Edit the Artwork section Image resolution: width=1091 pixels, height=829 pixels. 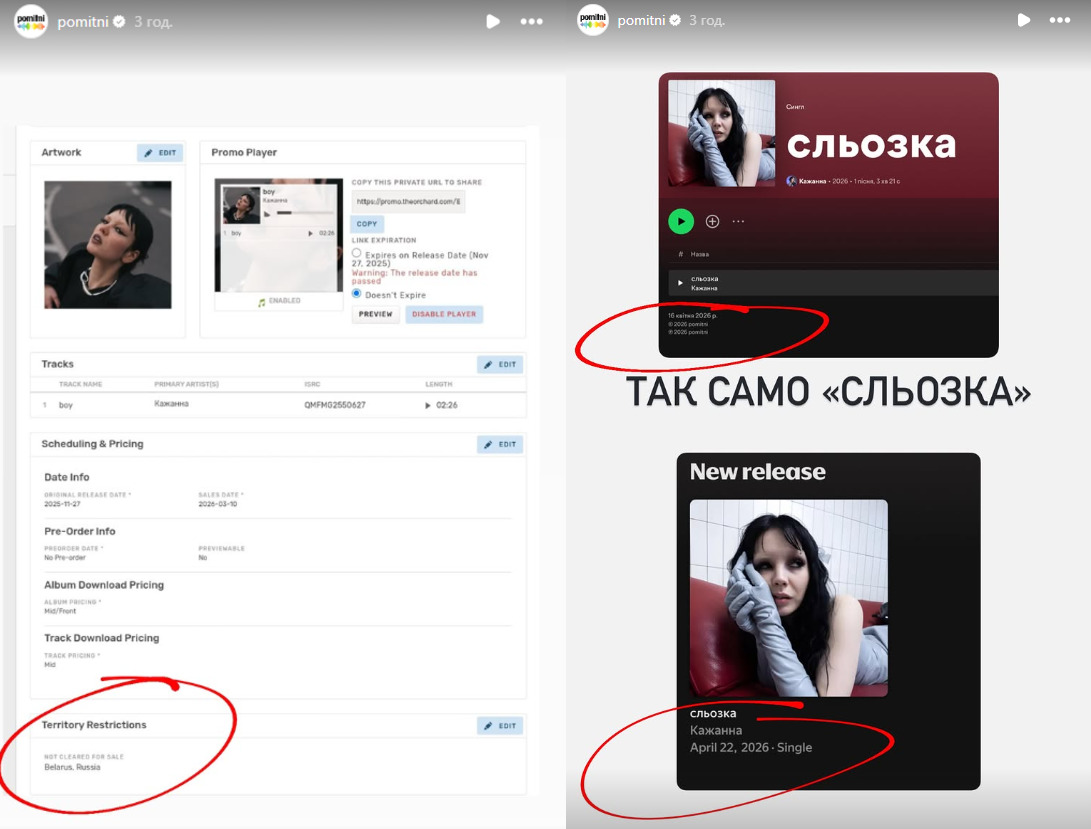[x=160, y=153]
